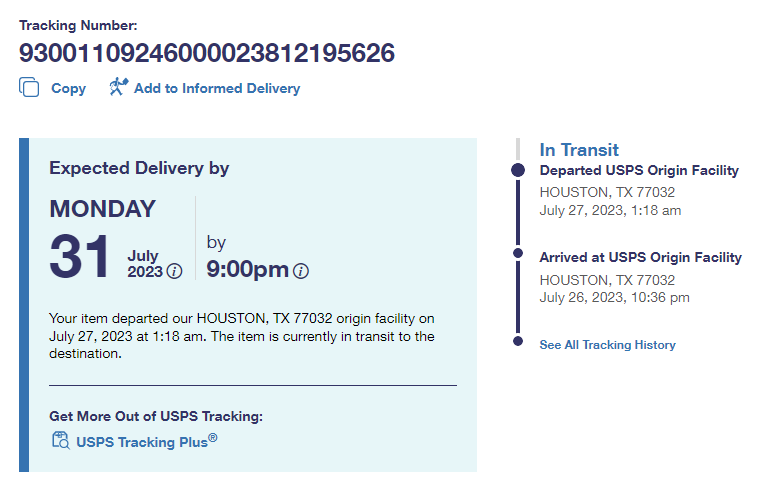Click the USPS Tracking Plus package icon
Image resolution: width=771 pixels, height=480 pixels.
click(x=60, y=440)
